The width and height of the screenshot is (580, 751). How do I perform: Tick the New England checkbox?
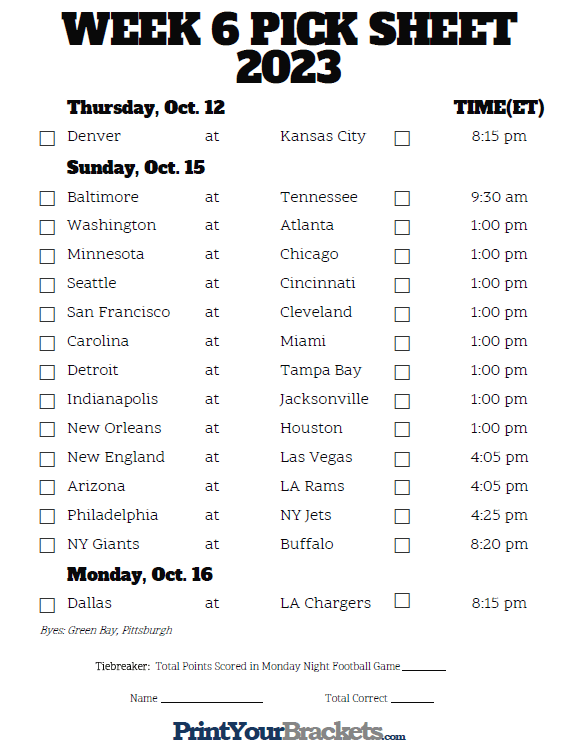(47, 459)
